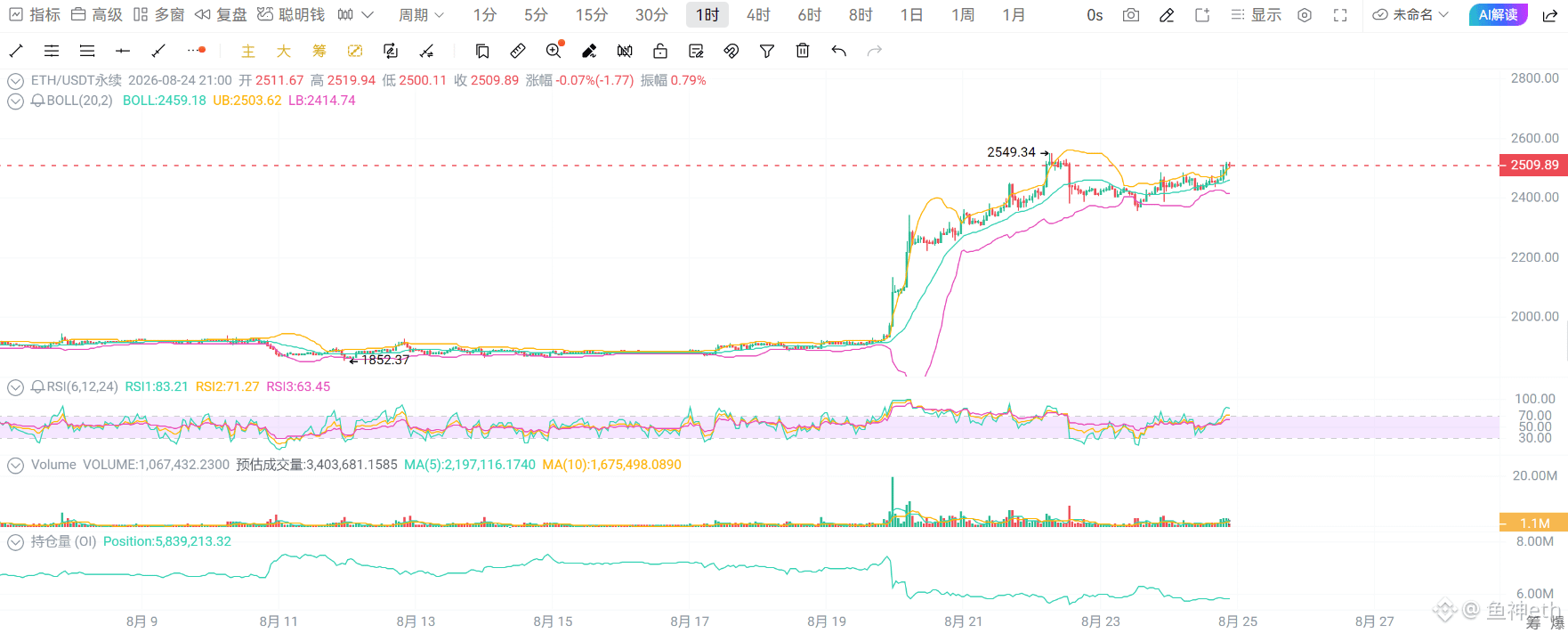Select the 1月 timeframe

1014,15
